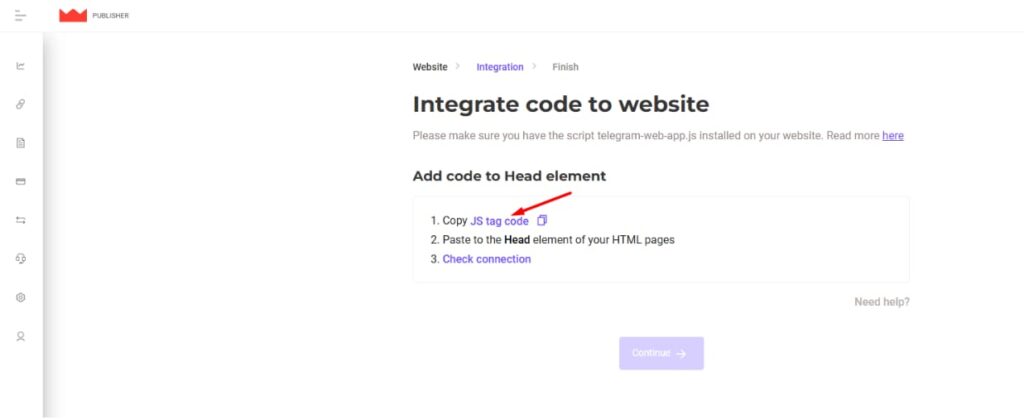Viewport: 1024px width, 420px height.
Task: Open the support headset icon in sidebar
Action: coord(20,259)
